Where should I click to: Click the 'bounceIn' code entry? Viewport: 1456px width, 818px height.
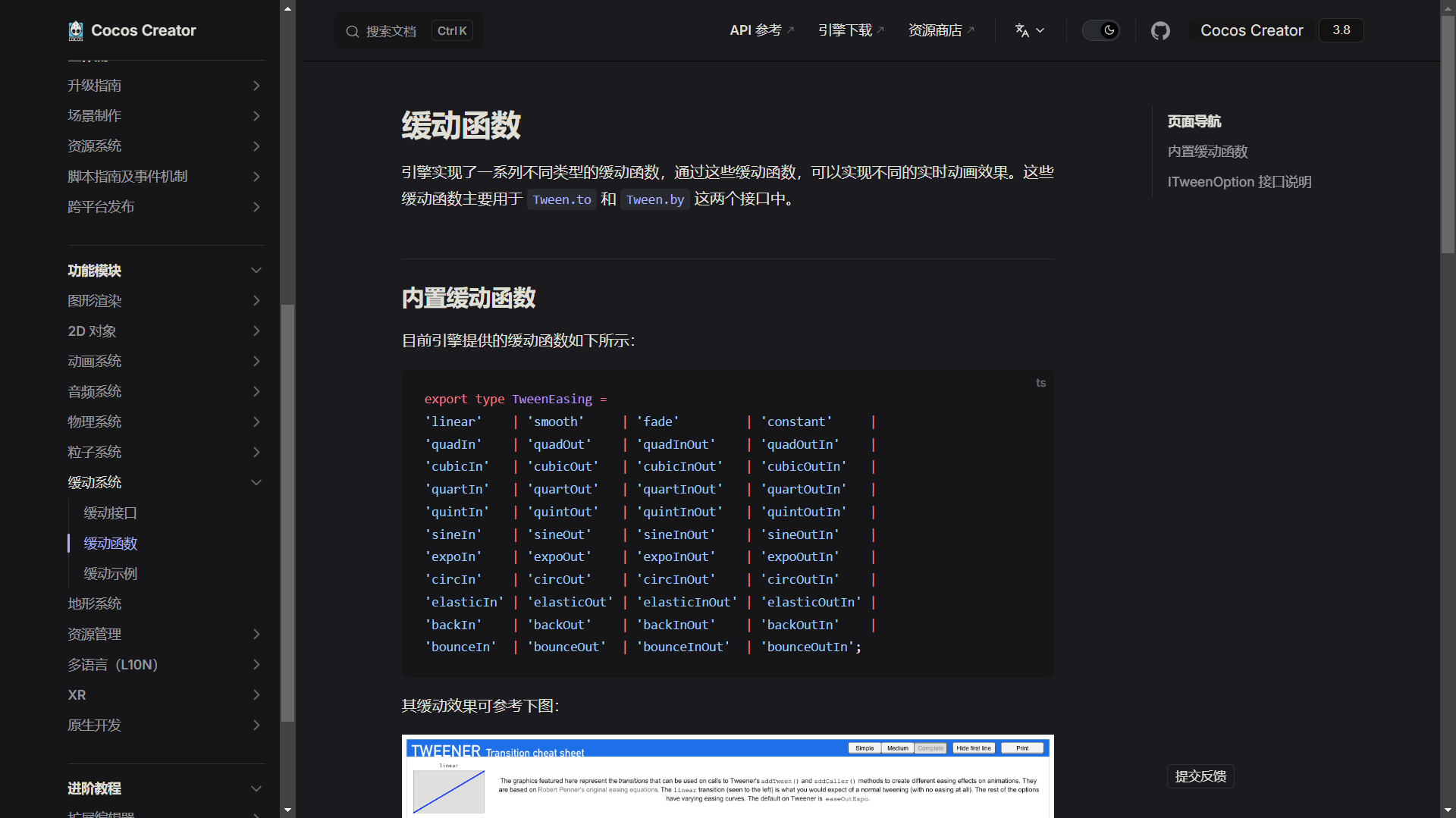pos(460,647)
